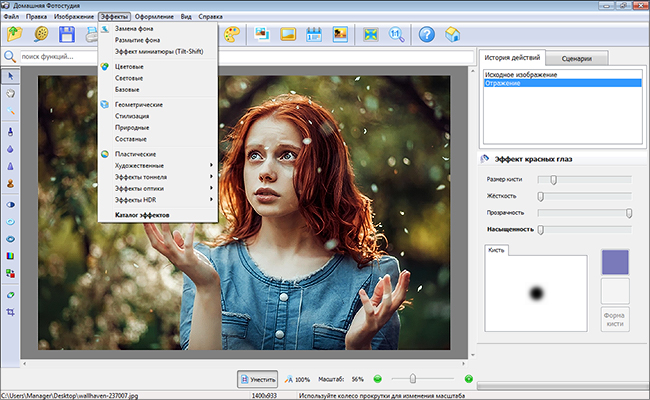650x400 pixels.
Task: Choose Замена фона from Effects menu
Action: [135, 31]
